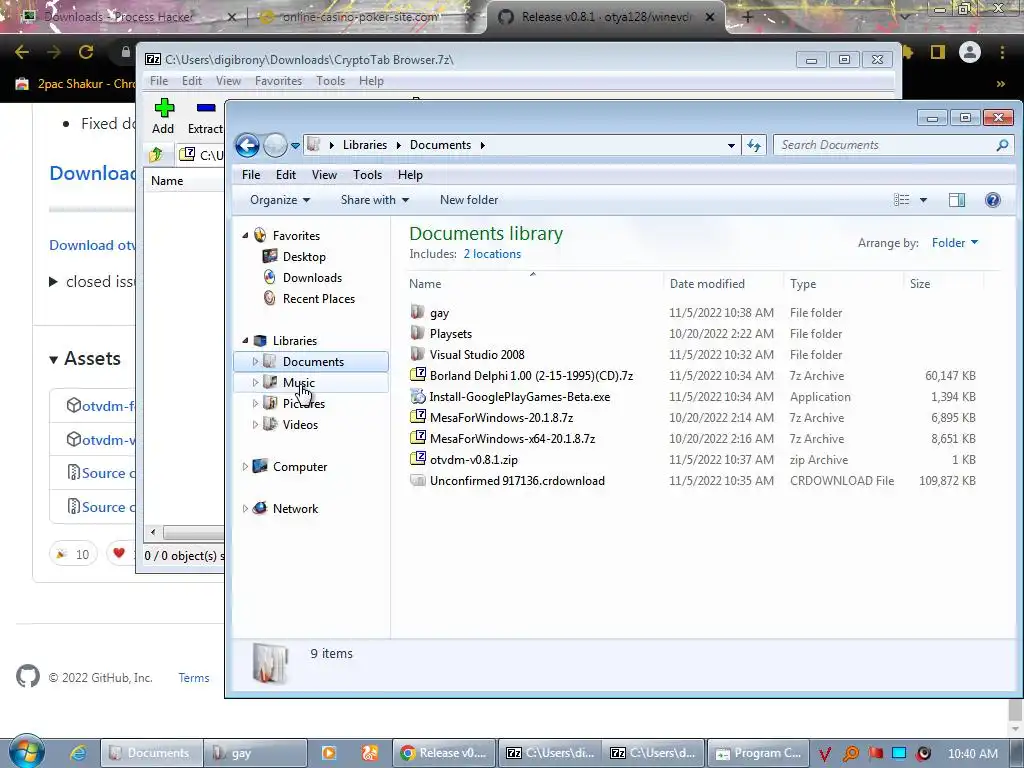Click the Forward arrow in Explorer
Image resolution: width=1024 pixels, height=768 pixels.
coord(276,145)
